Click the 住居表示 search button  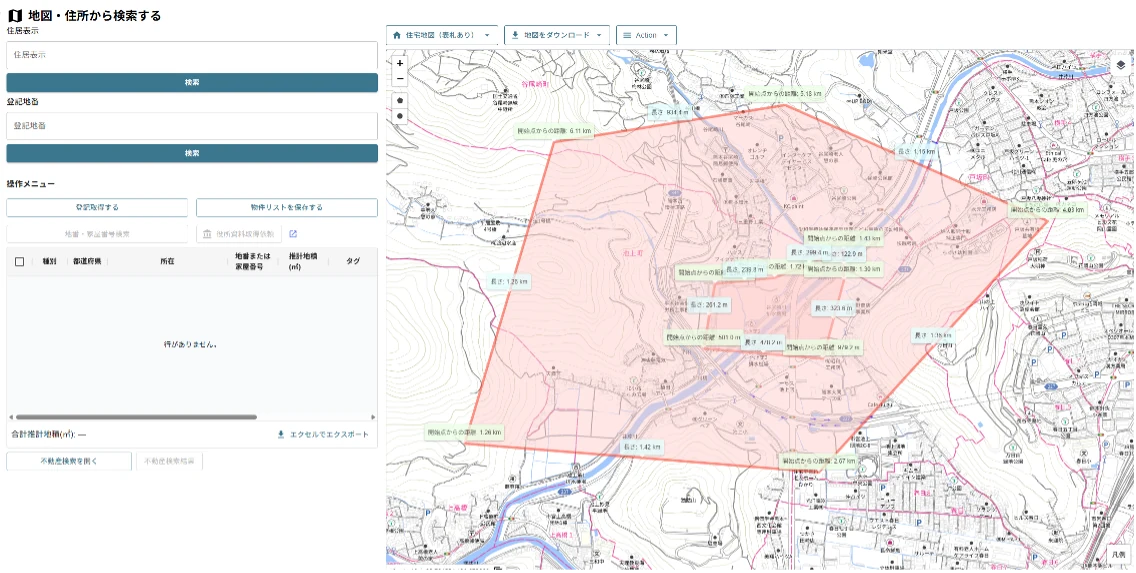(x=192, y=83)
